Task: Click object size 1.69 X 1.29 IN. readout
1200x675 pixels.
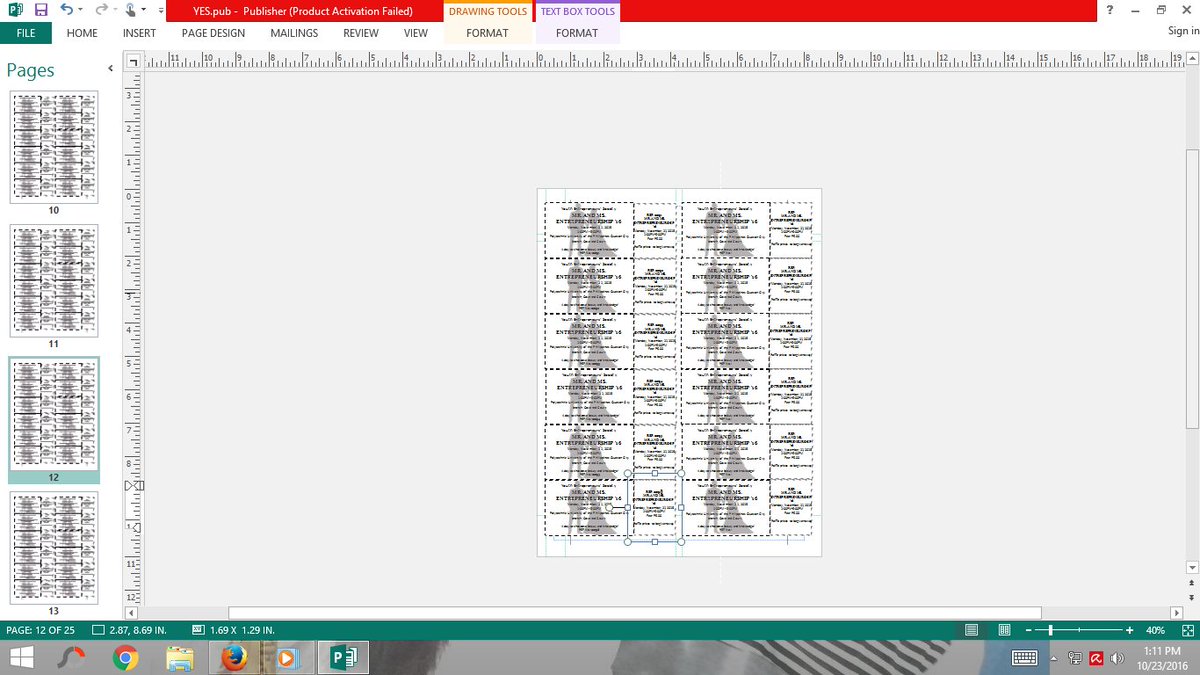Action: pos(233,631)
